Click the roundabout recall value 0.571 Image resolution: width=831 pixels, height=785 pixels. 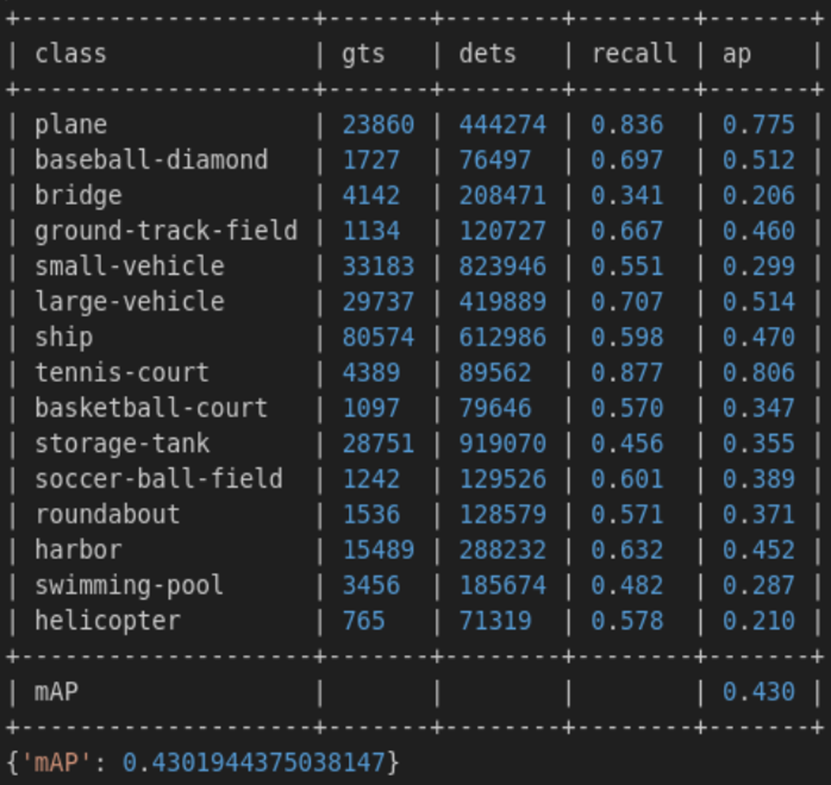coord(626,515)
